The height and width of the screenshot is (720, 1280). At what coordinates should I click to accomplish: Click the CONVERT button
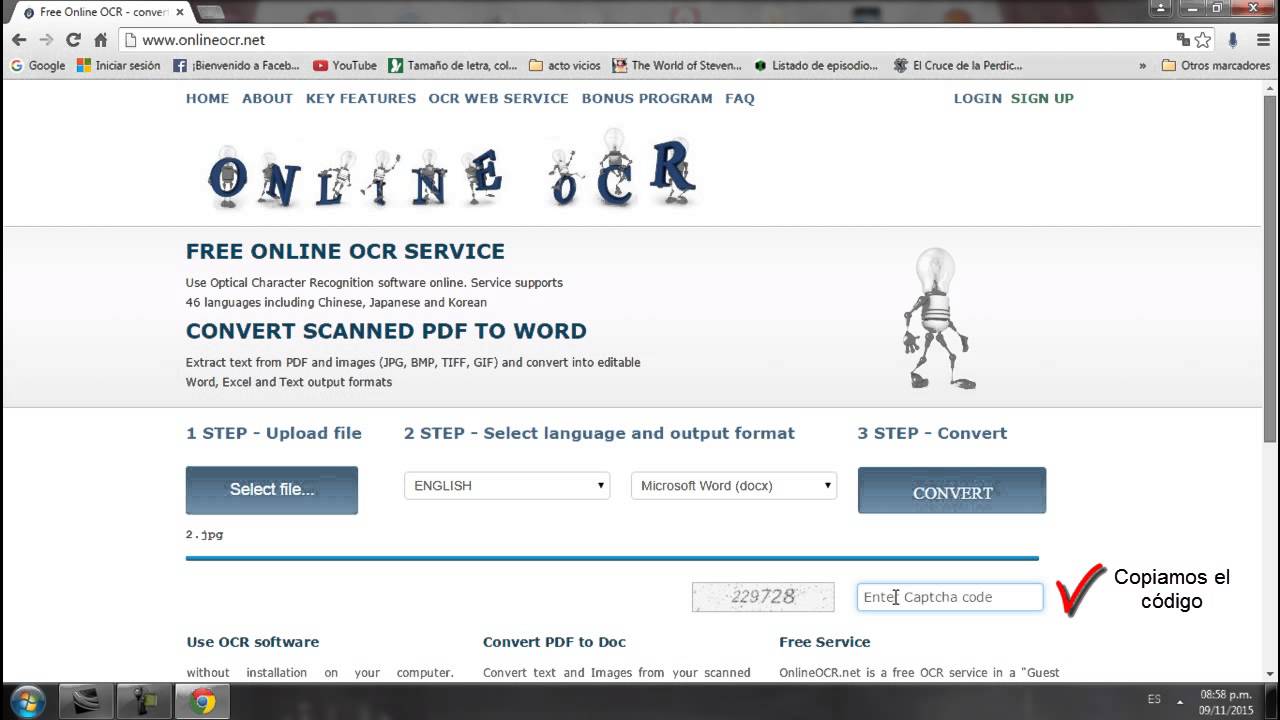pyautogui.click(x=952, y=490)
